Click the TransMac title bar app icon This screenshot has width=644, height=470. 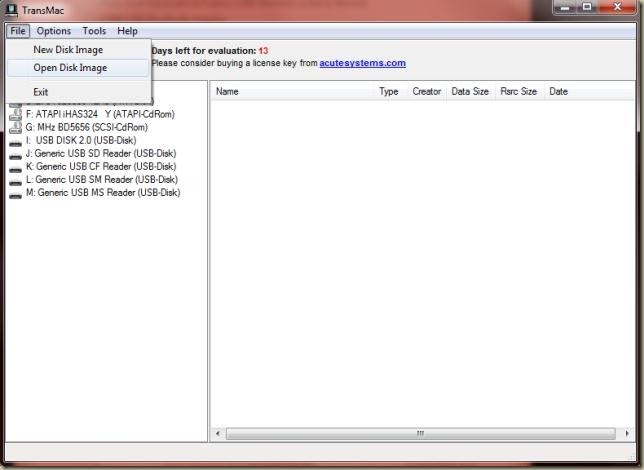pos(11,10)
